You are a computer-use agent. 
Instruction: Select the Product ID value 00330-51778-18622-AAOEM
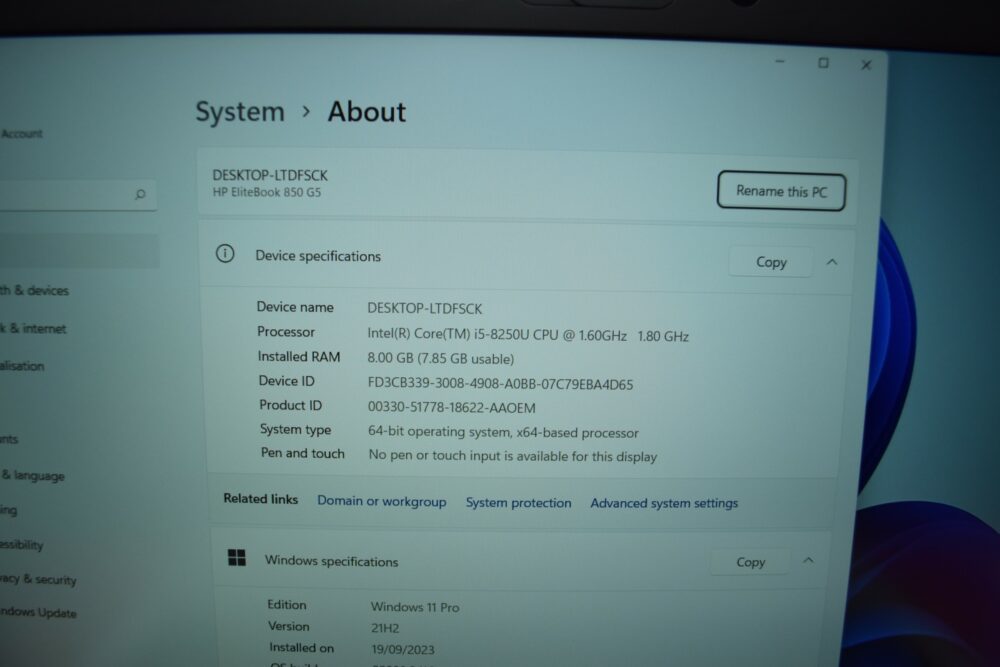452,407
